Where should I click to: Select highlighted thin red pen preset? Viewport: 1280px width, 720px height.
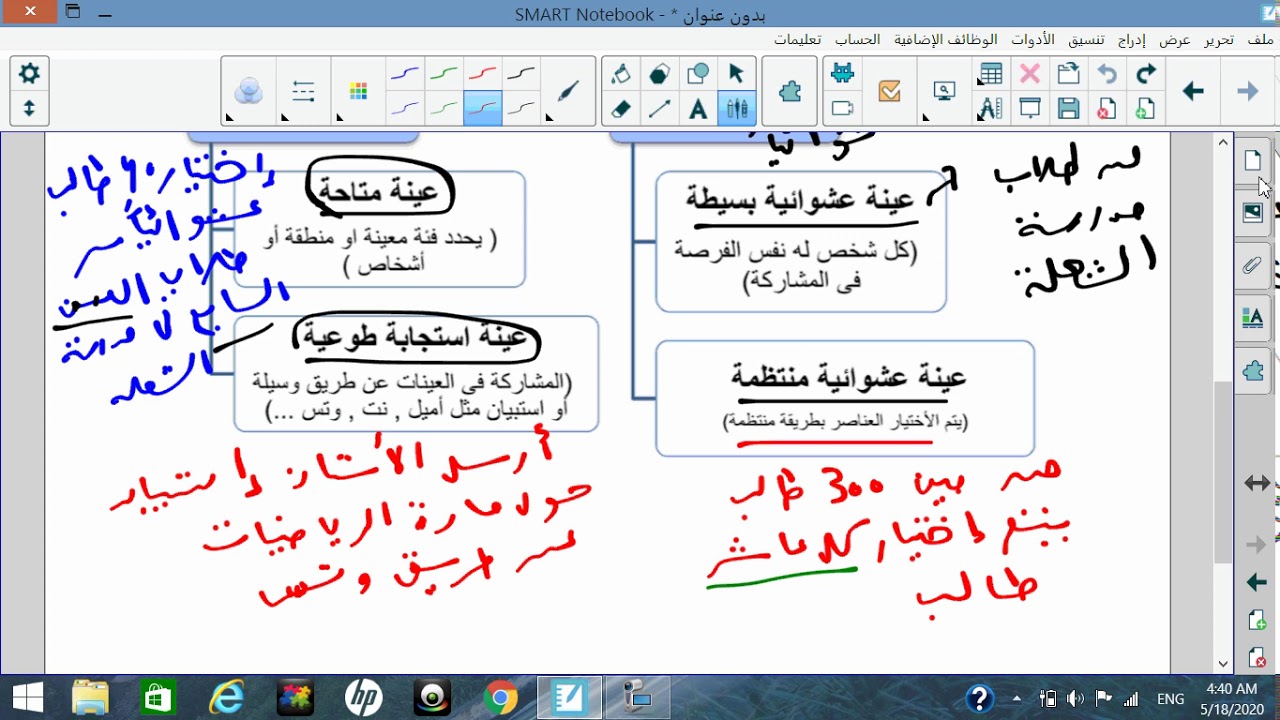tap(483, 108)
